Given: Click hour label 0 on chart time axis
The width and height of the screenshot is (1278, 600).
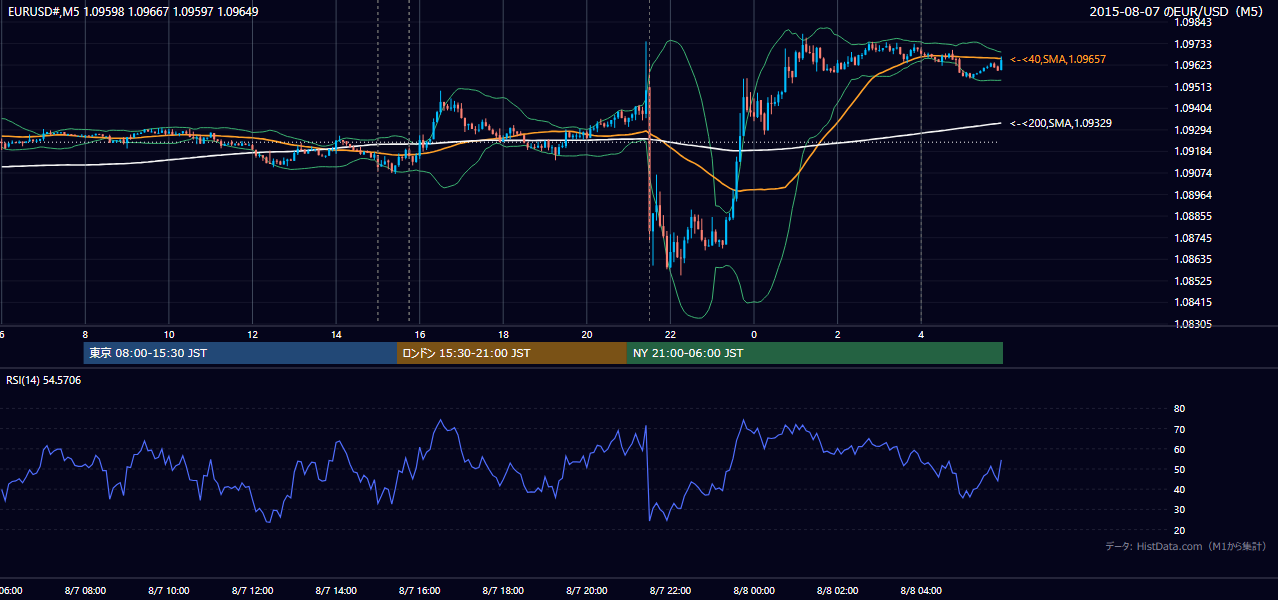Looking at the screenshot, I should (x=754, y=334).
